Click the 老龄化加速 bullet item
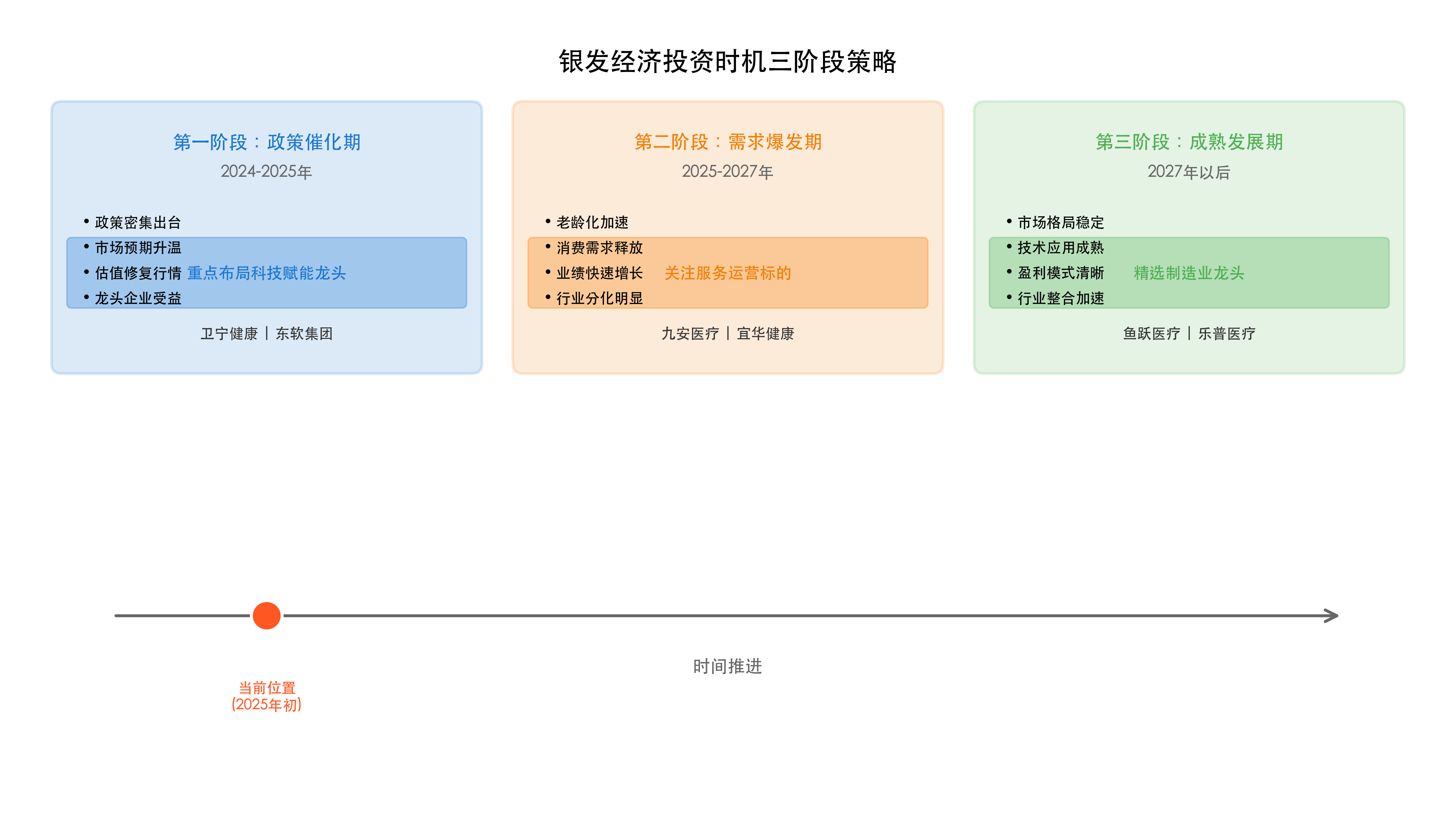 [592, 223]
